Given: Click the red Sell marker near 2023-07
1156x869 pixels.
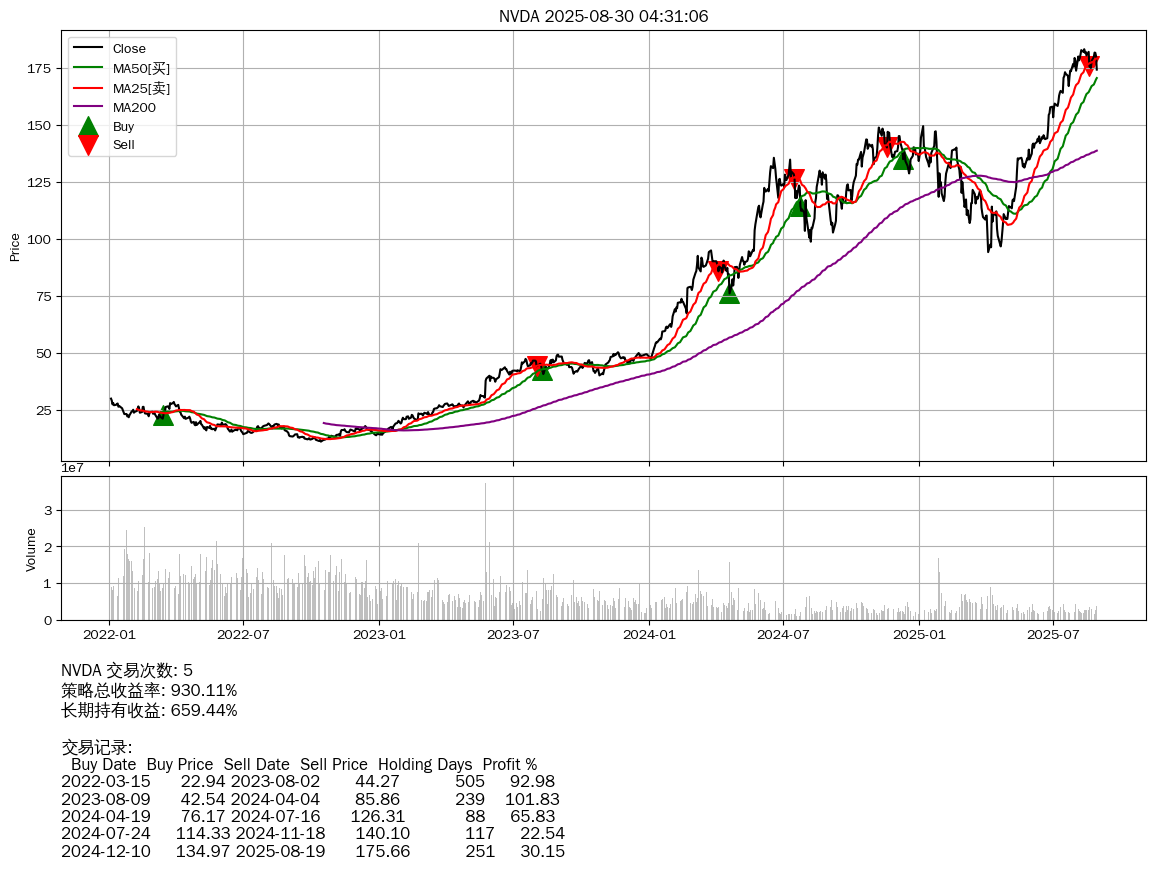Looking at the screenshot, I should 537,365.
